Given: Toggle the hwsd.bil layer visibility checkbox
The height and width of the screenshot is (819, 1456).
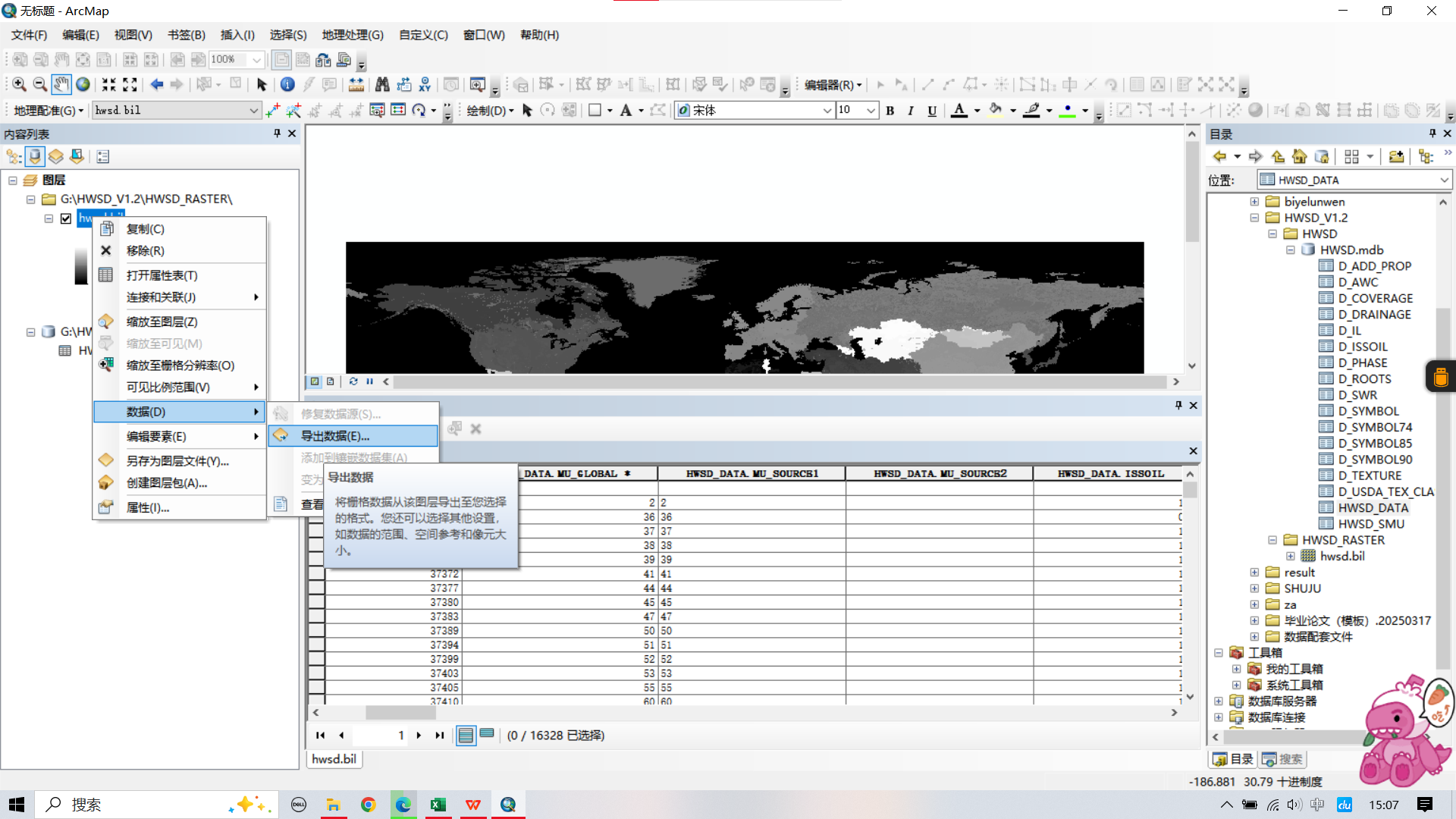Looking at the screenshot, I should [66, 218].
